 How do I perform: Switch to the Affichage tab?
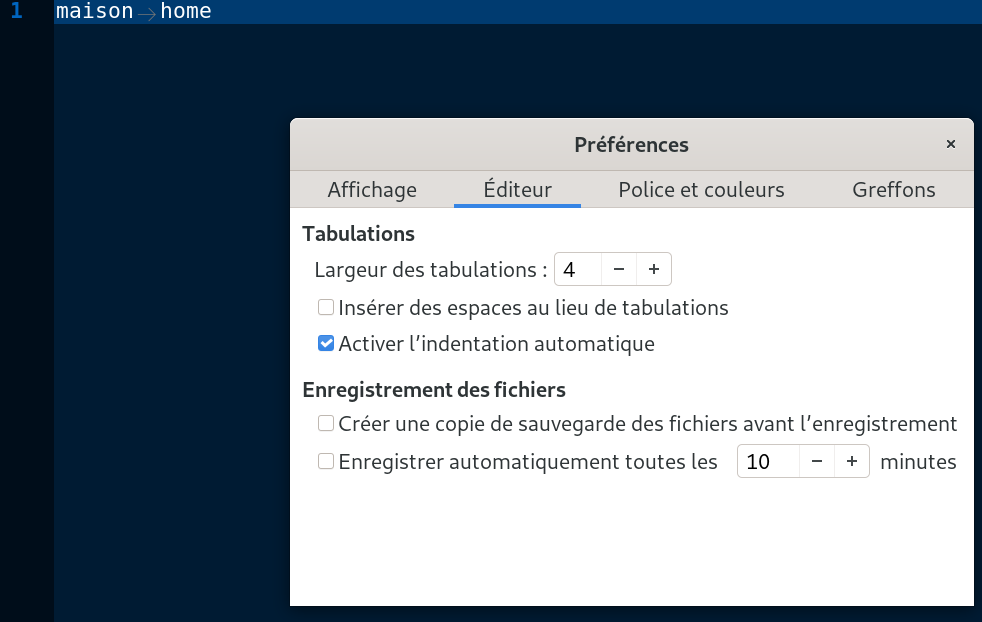tap(372, 189)
